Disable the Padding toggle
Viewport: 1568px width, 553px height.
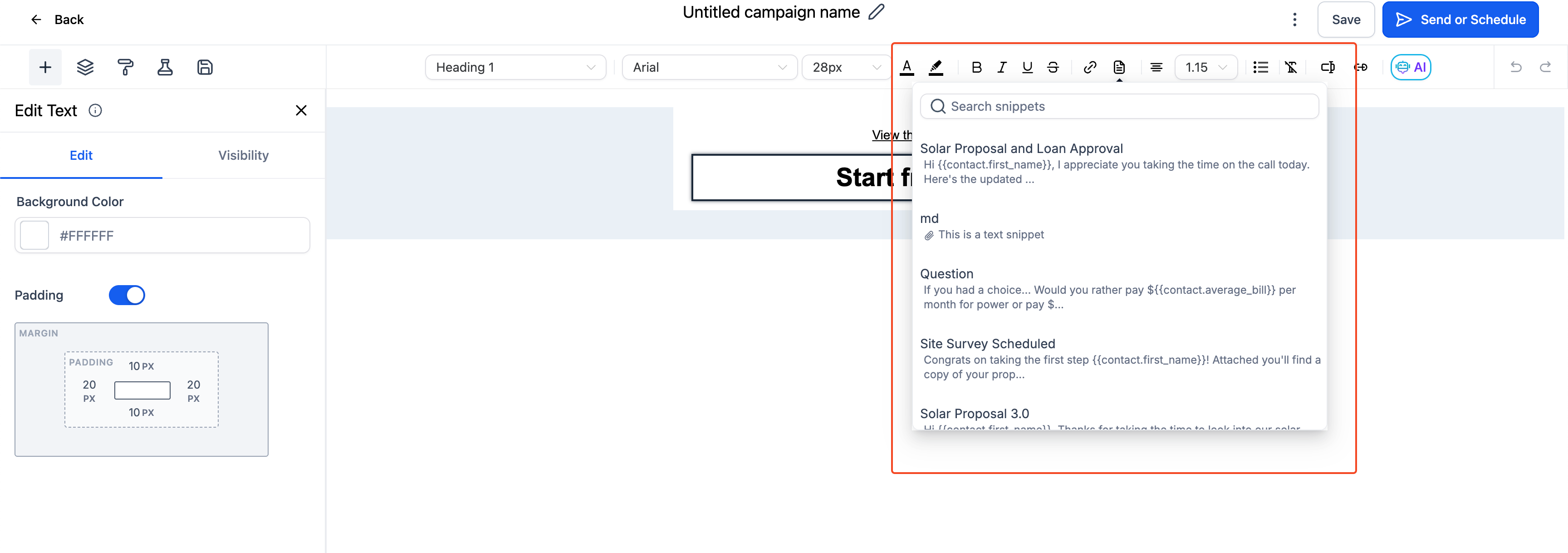(127, 295)
